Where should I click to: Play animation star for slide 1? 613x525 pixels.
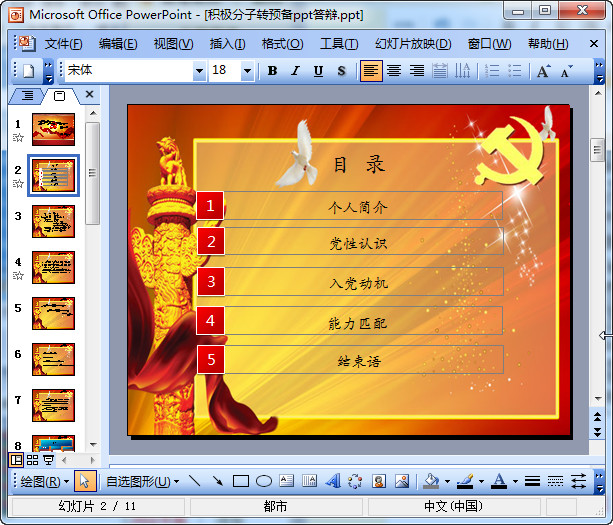pos(18,138)
